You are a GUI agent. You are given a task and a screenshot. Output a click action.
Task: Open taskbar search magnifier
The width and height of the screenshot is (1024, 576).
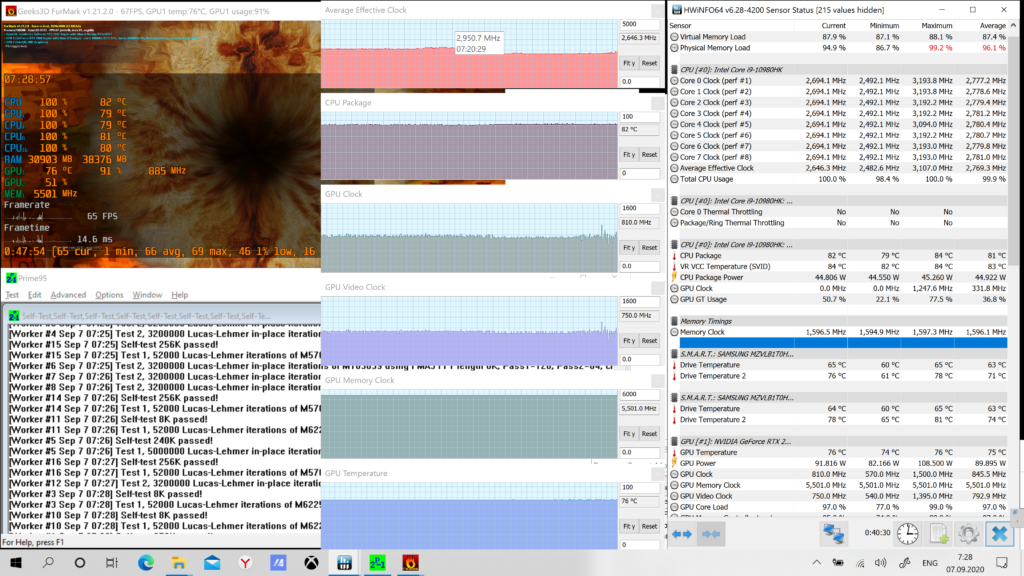48,562
